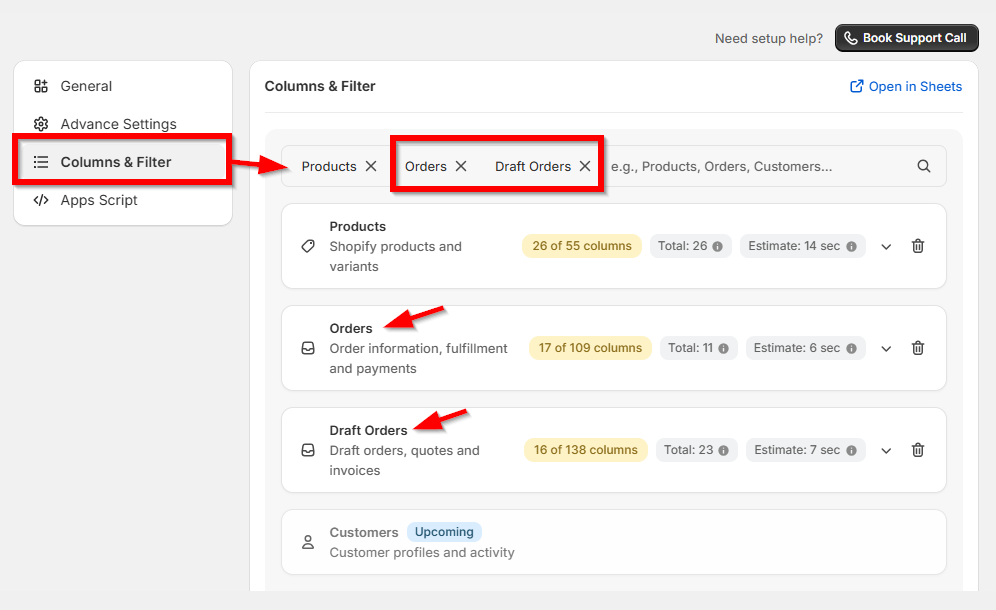Image resolution: width=996 pixels, height=610 pixels.
Task: Show info for Draft Orders Total: 23
Action: click(x=723, y=451)
